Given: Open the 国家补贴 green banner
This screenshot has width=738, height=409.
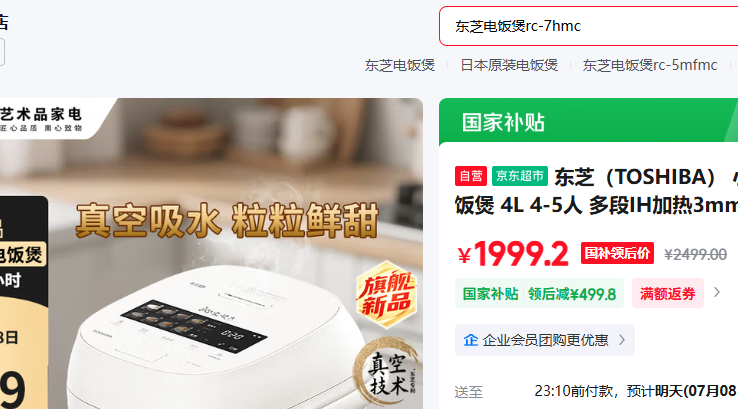Looking at the screenshot, I should click(x=588, y=121).
